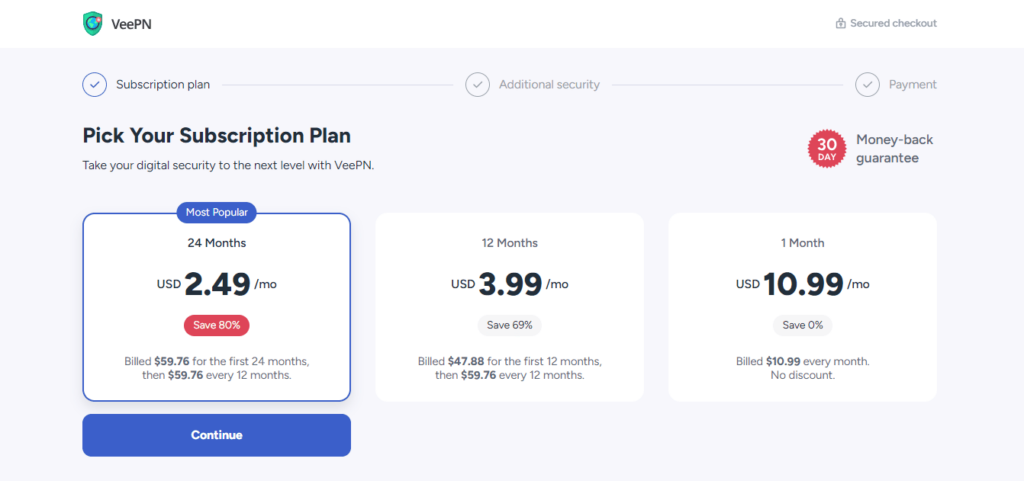This screenshot has height=481, width=1024.
Task: Click the red 30 DAY badge
Action: tap(827, 149)
